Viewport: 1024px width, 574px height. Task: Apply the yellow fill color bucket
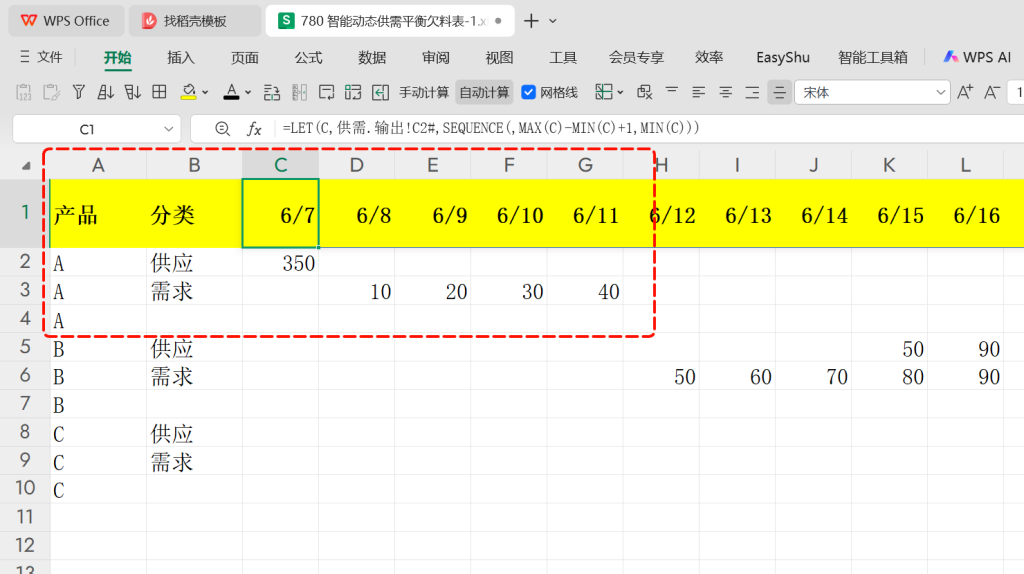click(188, 92)
